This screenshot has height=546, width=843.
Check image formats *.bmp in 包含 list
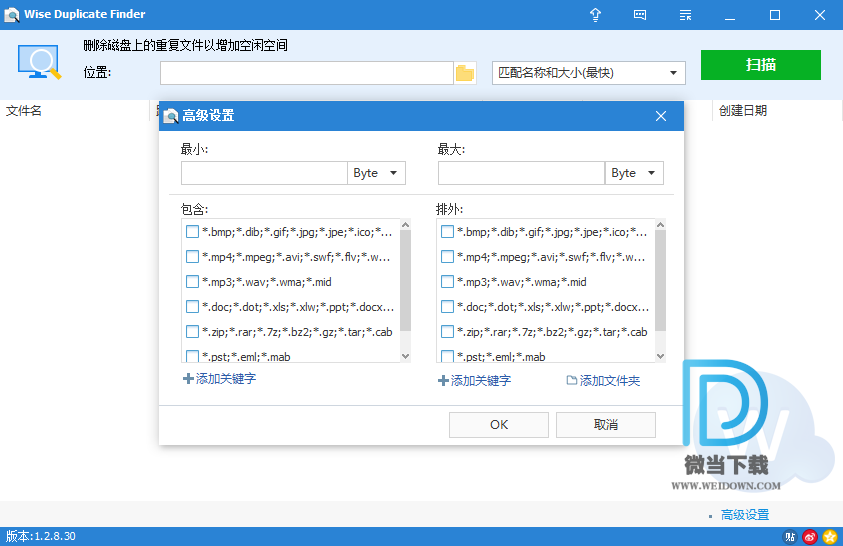[192, 232]
